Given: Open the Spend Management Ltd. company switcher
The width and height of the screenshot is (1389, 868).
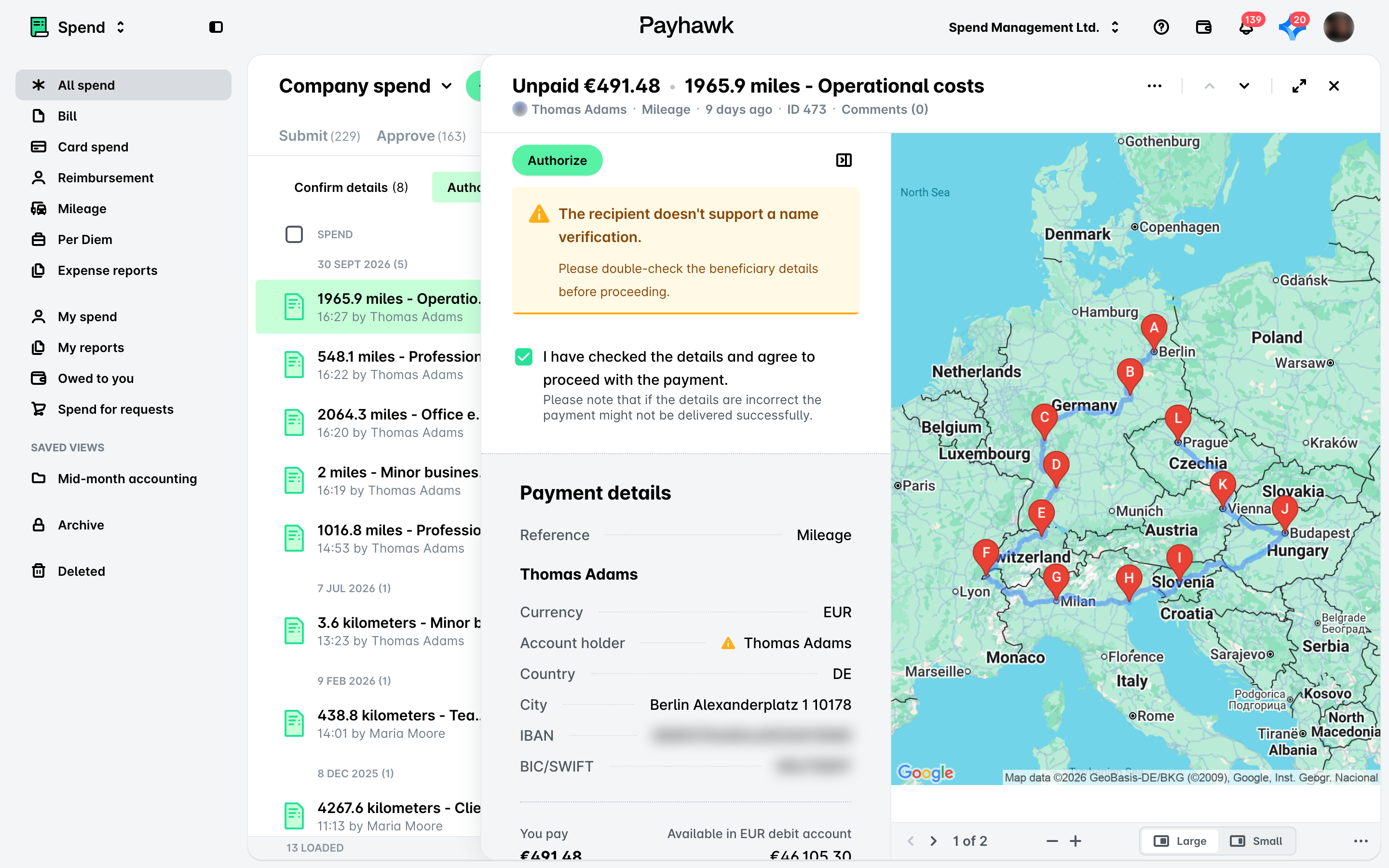Looking at the screenshot, I should (1034, 27).
